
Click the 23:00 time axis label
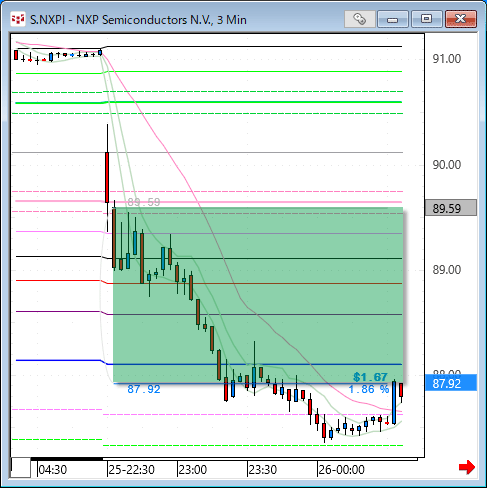tap(193, 470)
